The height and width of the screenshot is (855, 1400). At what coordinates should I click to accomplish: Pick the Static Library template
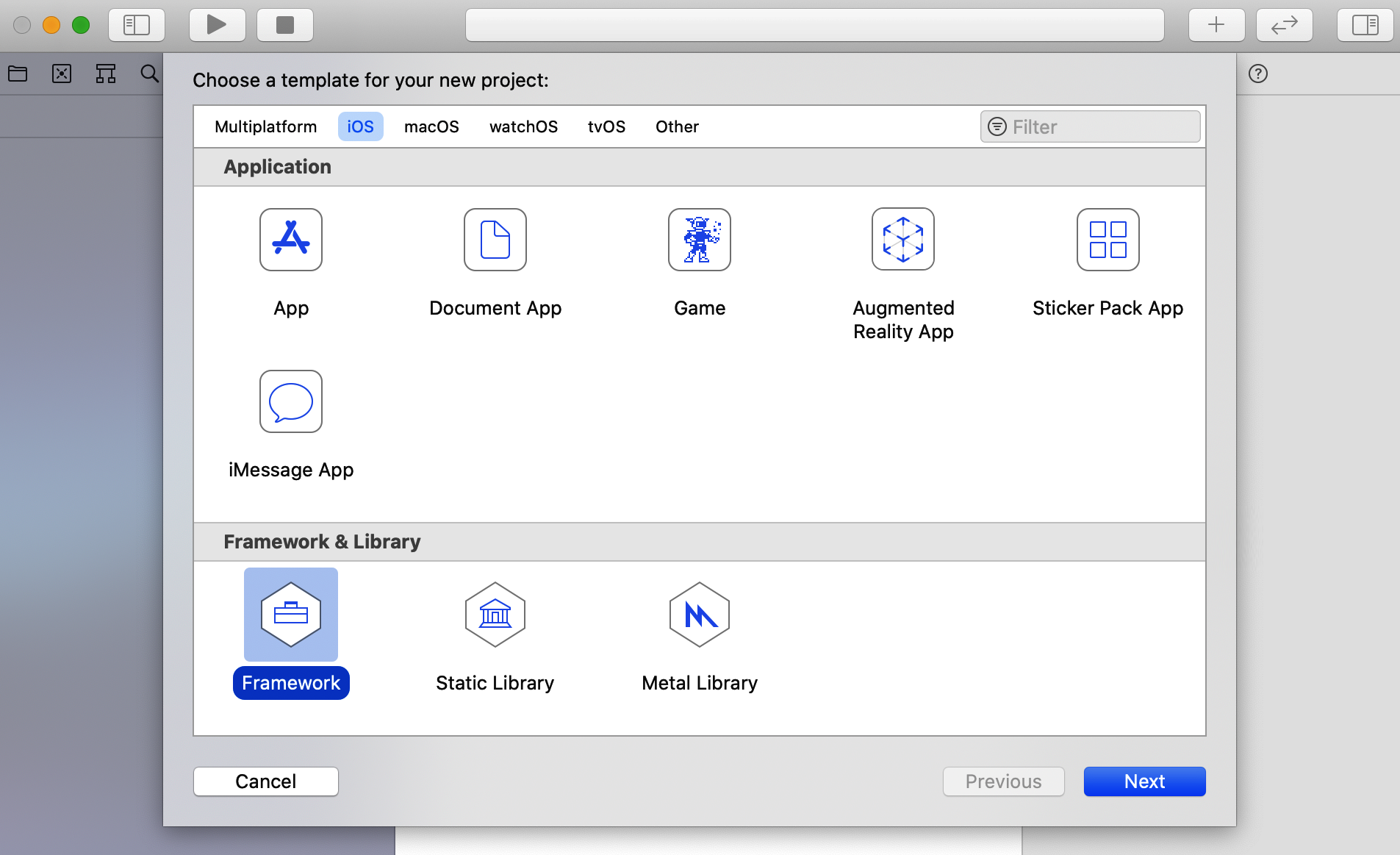coord(495,615)
